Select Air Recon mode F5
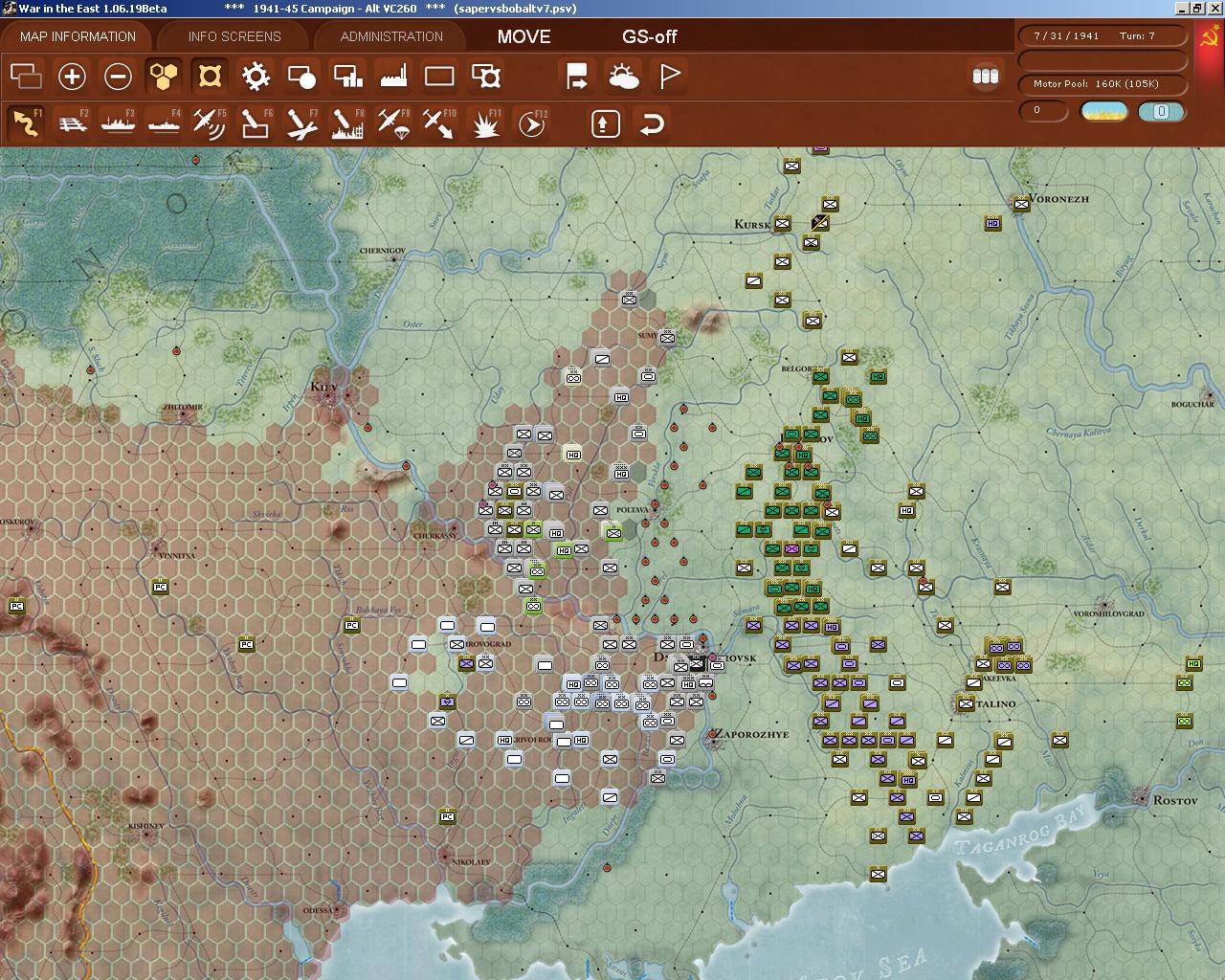This screenshot has height=980, width=1225. coord(210,123)
